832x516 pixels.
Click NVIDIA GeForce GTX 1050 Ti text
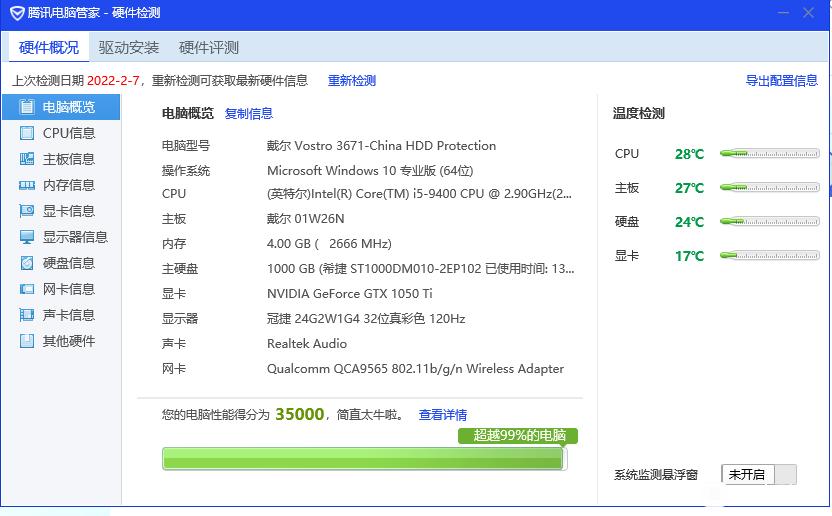tap(350, 294)
